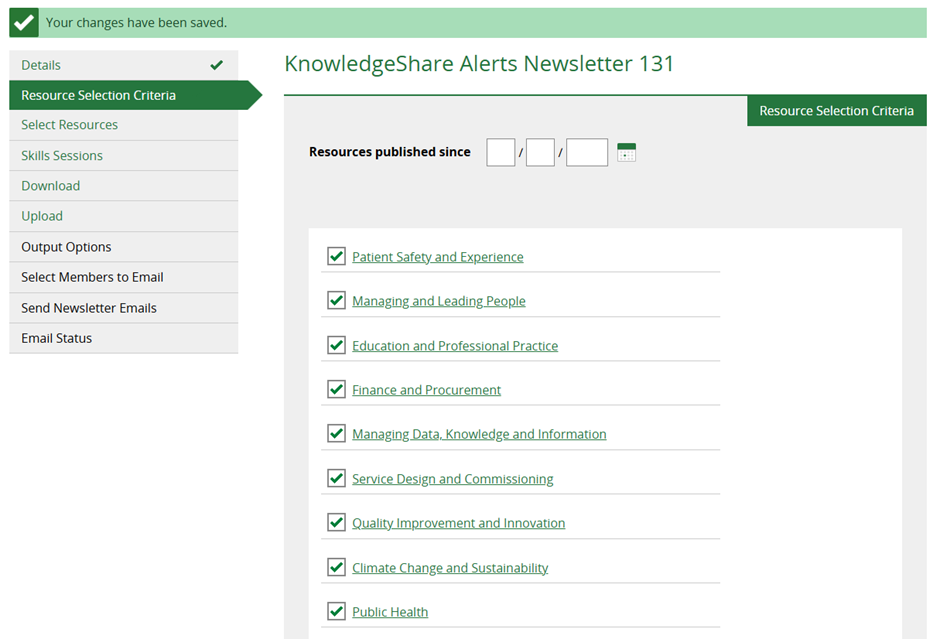The width and height of the screenshot is (940, 639).
Task: Click the green saved-confirmation checkmark icon
Action: [24, 23]
